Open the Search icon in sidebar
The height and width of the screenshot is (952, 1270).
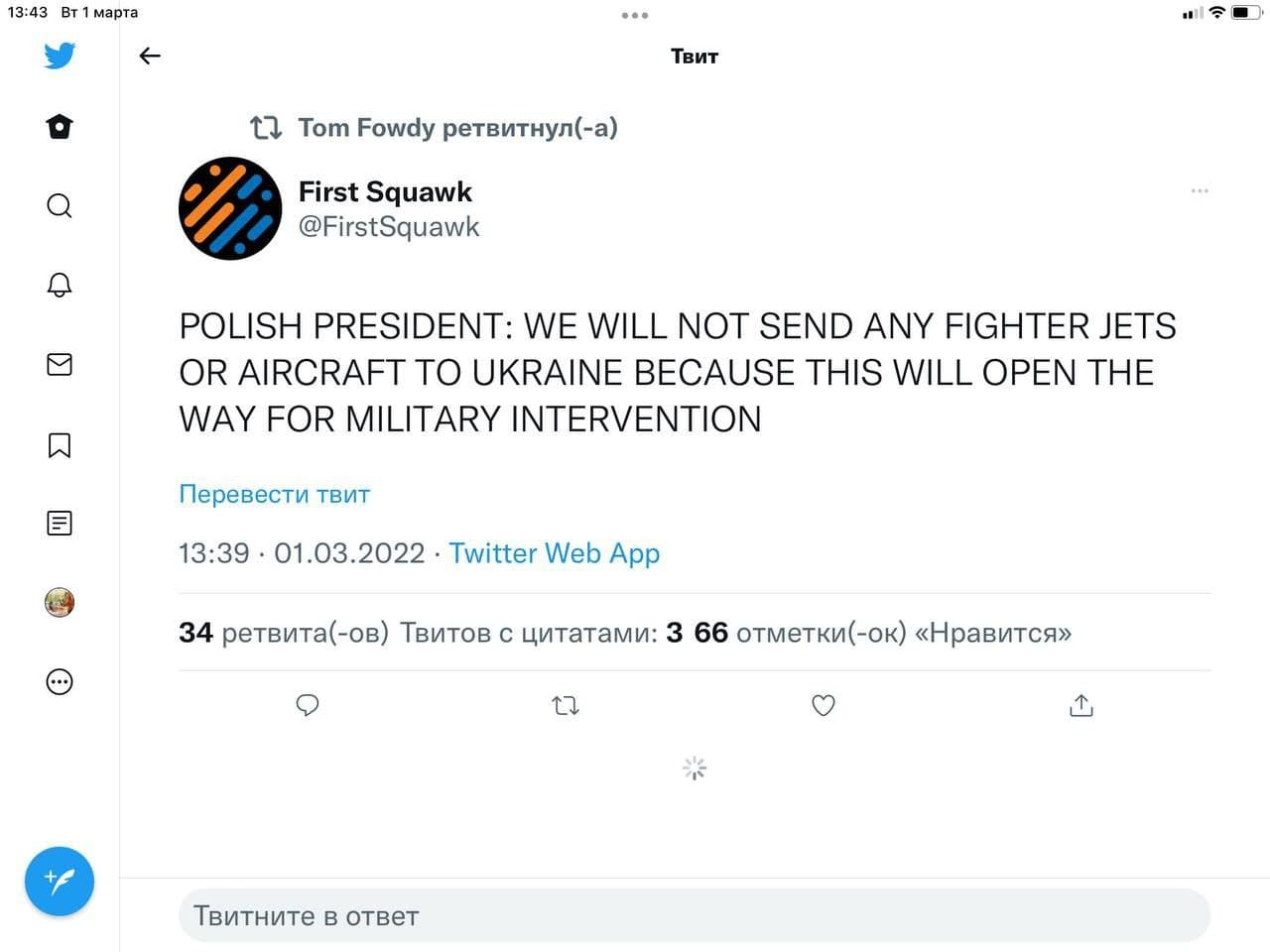60,206
